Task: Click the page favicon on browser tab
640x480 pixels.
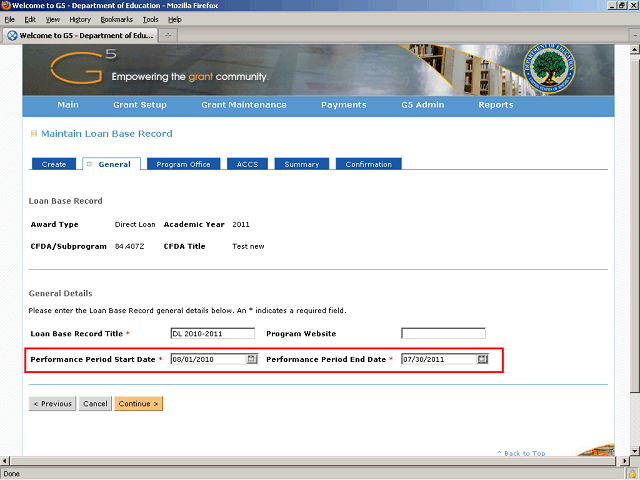Action: pos(12,36)
